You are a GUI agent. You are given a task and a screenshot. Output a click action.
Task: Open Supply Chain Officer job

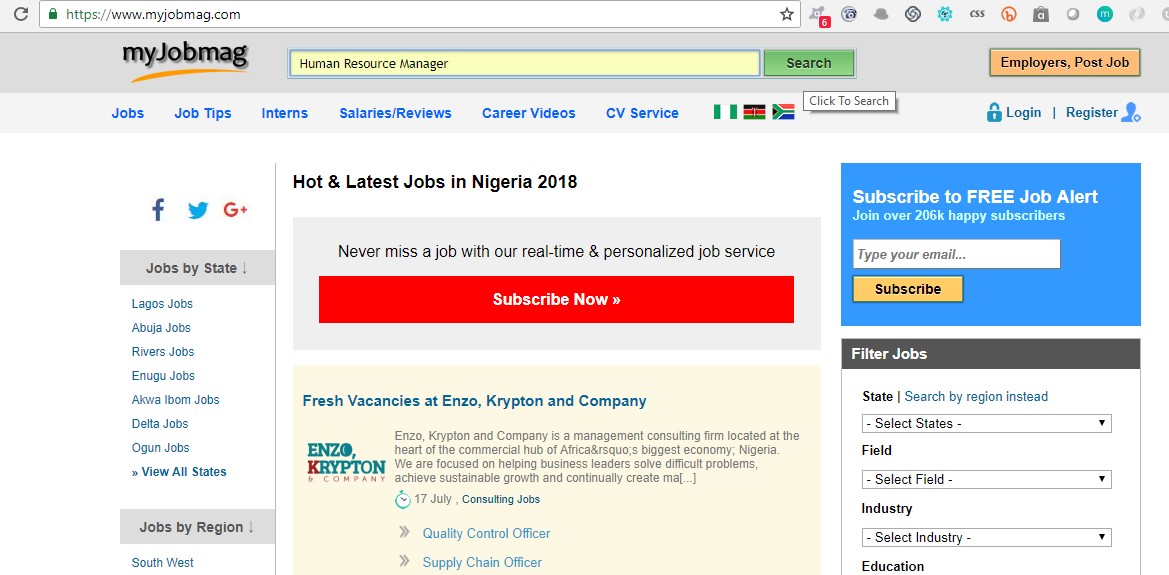[482, 562]
